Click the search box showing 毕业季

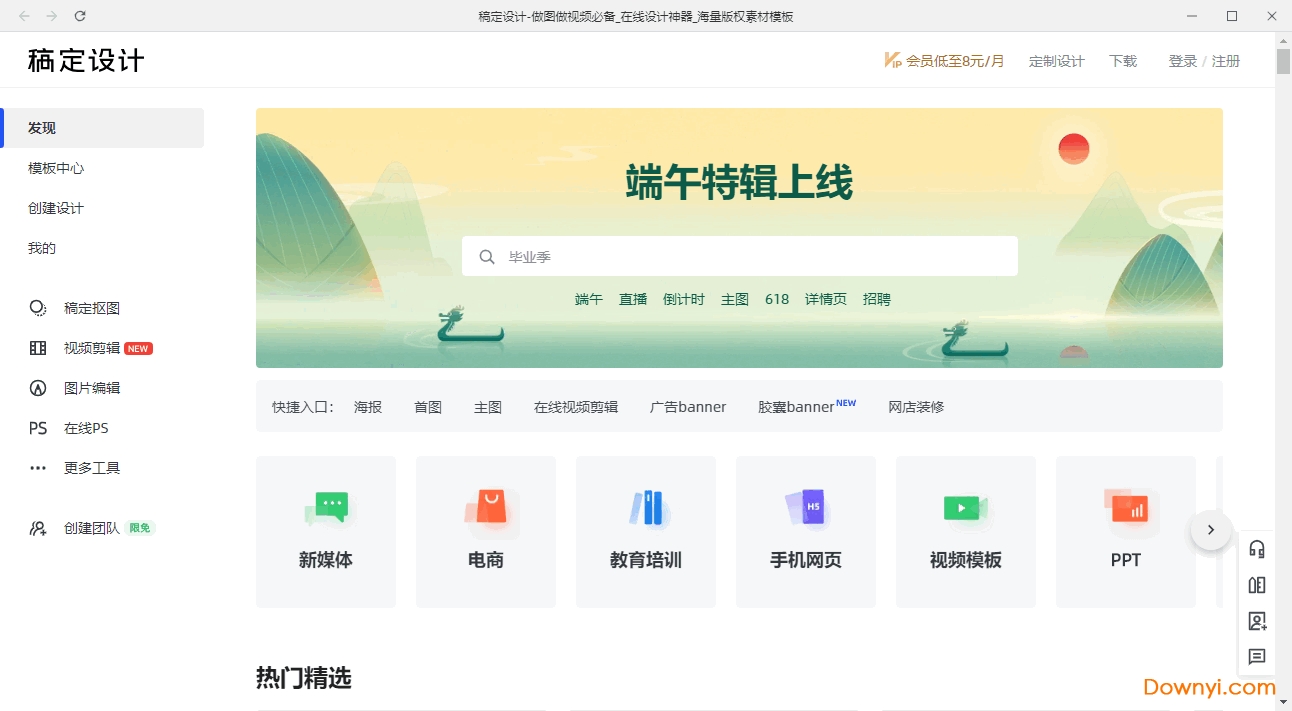740,256
